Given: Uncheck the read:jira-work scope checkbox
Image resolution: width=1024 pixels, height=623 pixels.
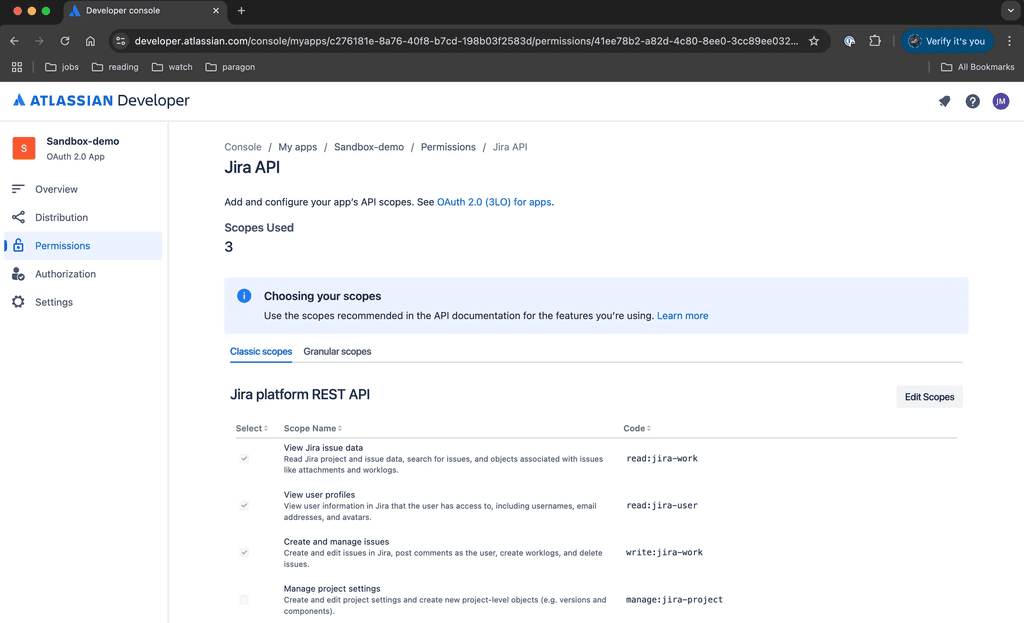Looking at the screenshot, I should (x=244, y=458).
